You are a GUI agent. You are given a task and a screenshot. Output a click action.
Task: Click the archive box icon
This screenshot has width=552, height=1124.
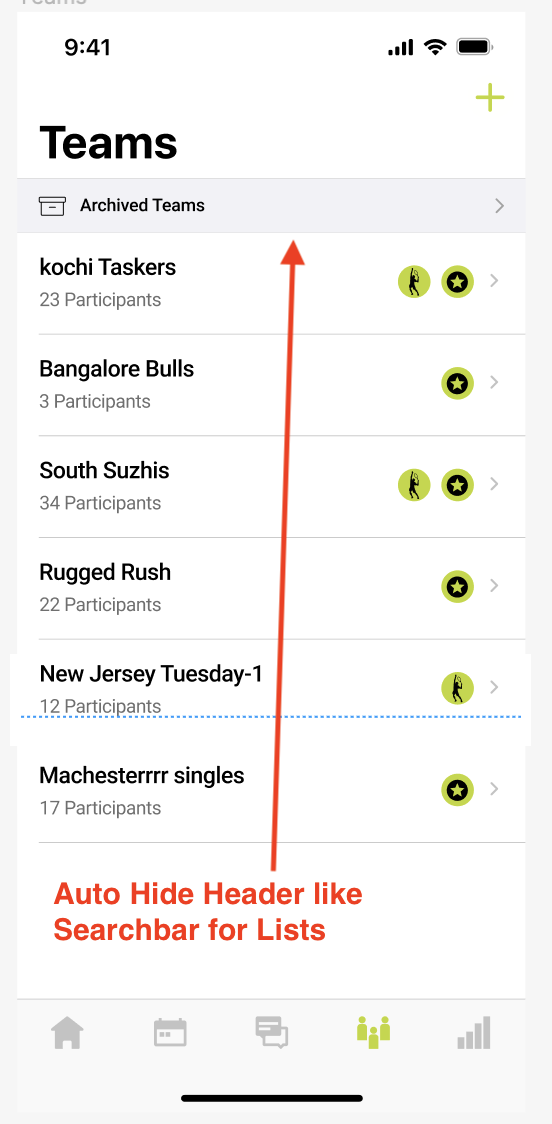click(x=52, y=206)
